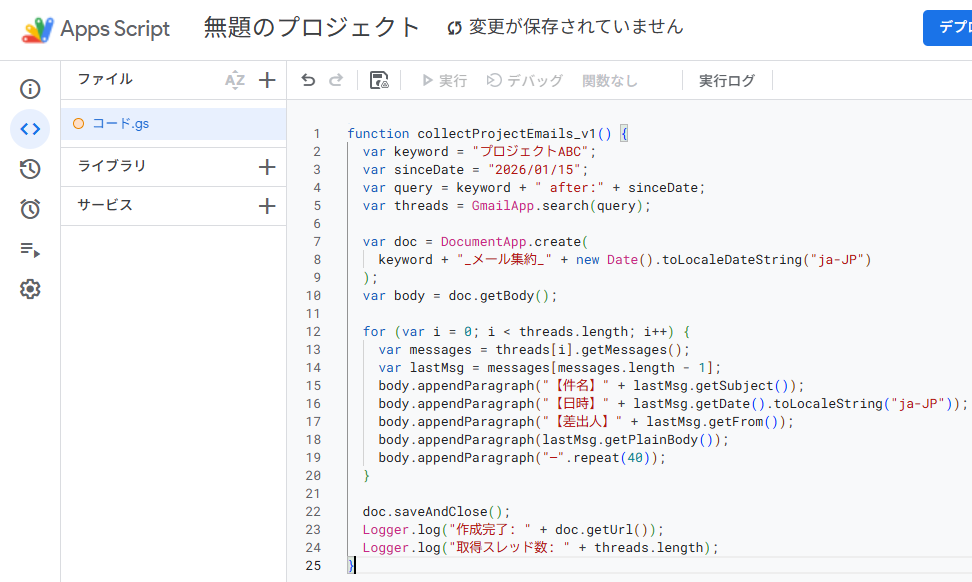Click the save project floppy disk icon
Screen dimensions: 972x582
(379, 81)
